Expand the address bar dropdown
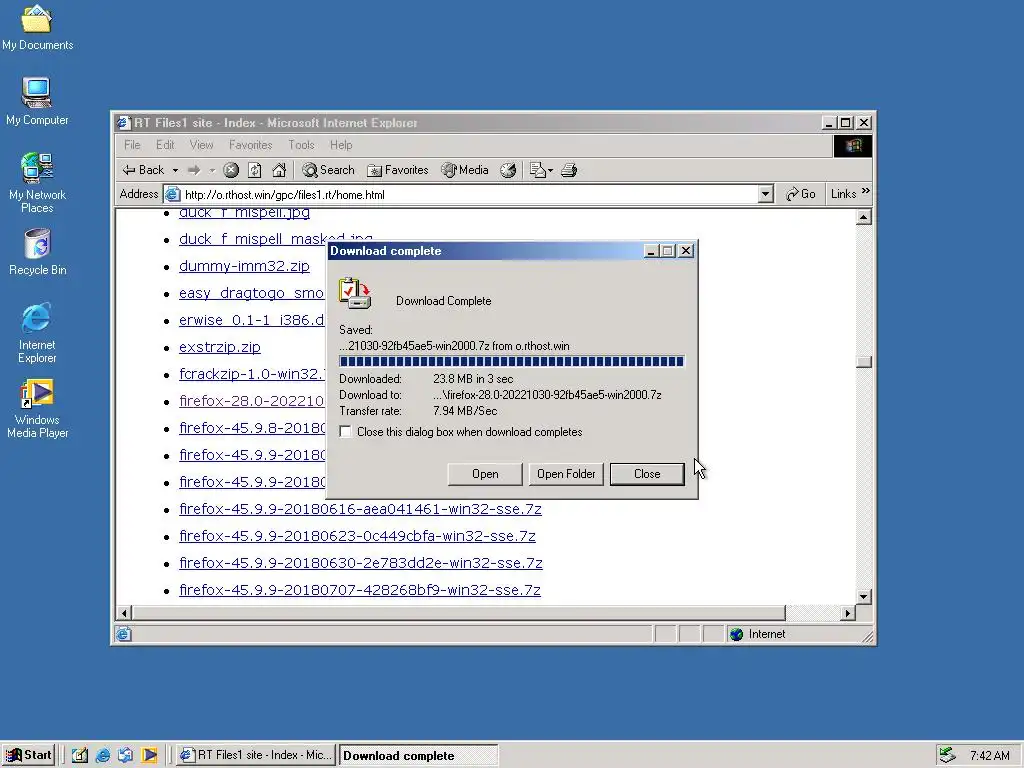 (765, 194)
